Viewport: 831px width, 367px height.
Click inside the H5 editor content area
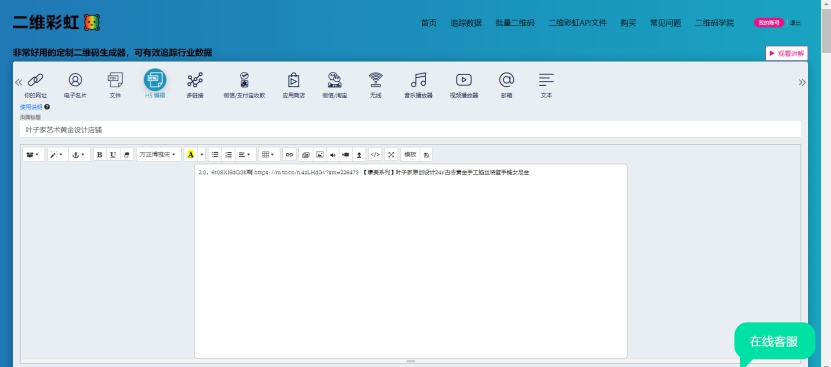[x=411, y=261]
